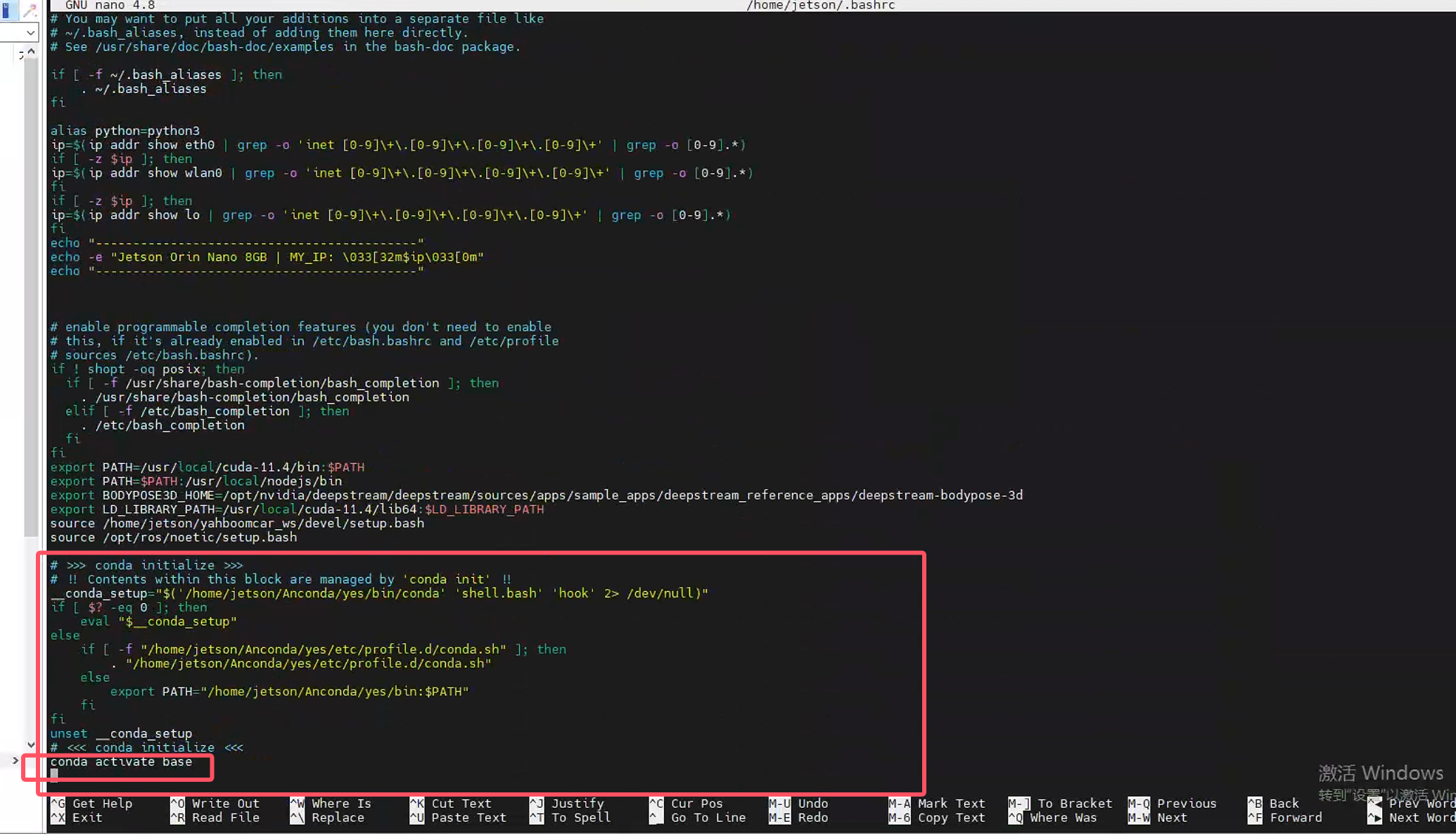This screenshot has width=1456, height=836.
Task: Click the 'alias python=python3' line
Action: tap(125, 131)
